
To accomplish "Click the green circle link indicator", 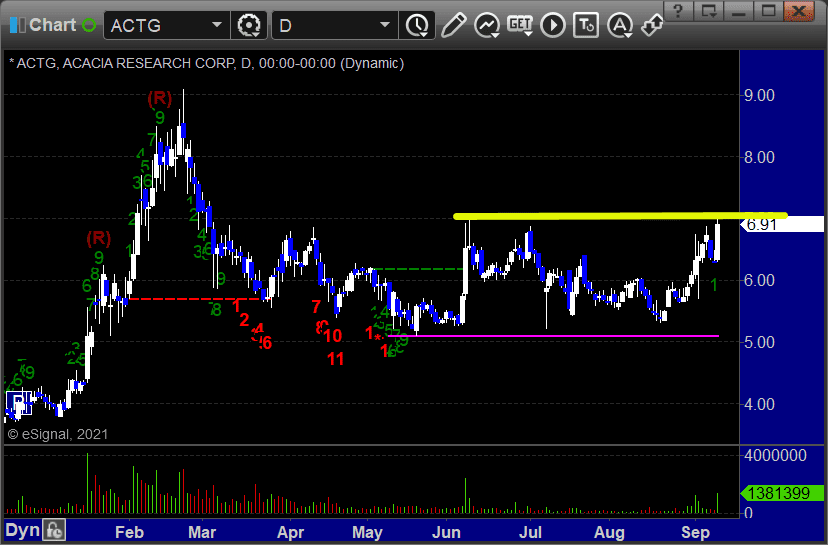I will [x=89, y=25].
